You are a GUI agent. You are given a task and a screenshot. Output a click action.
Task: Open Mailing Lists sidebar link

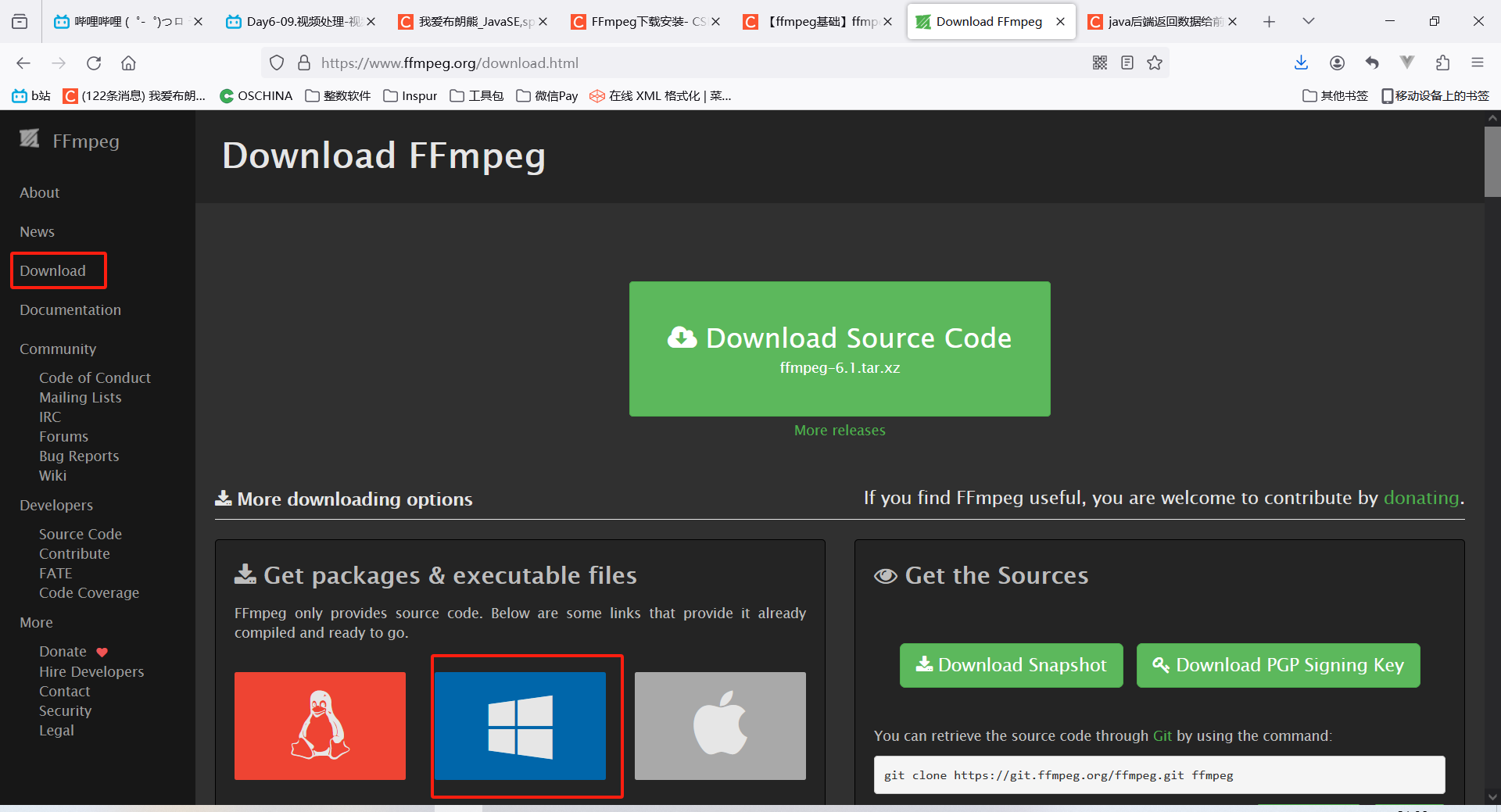[x=81, y=397]
